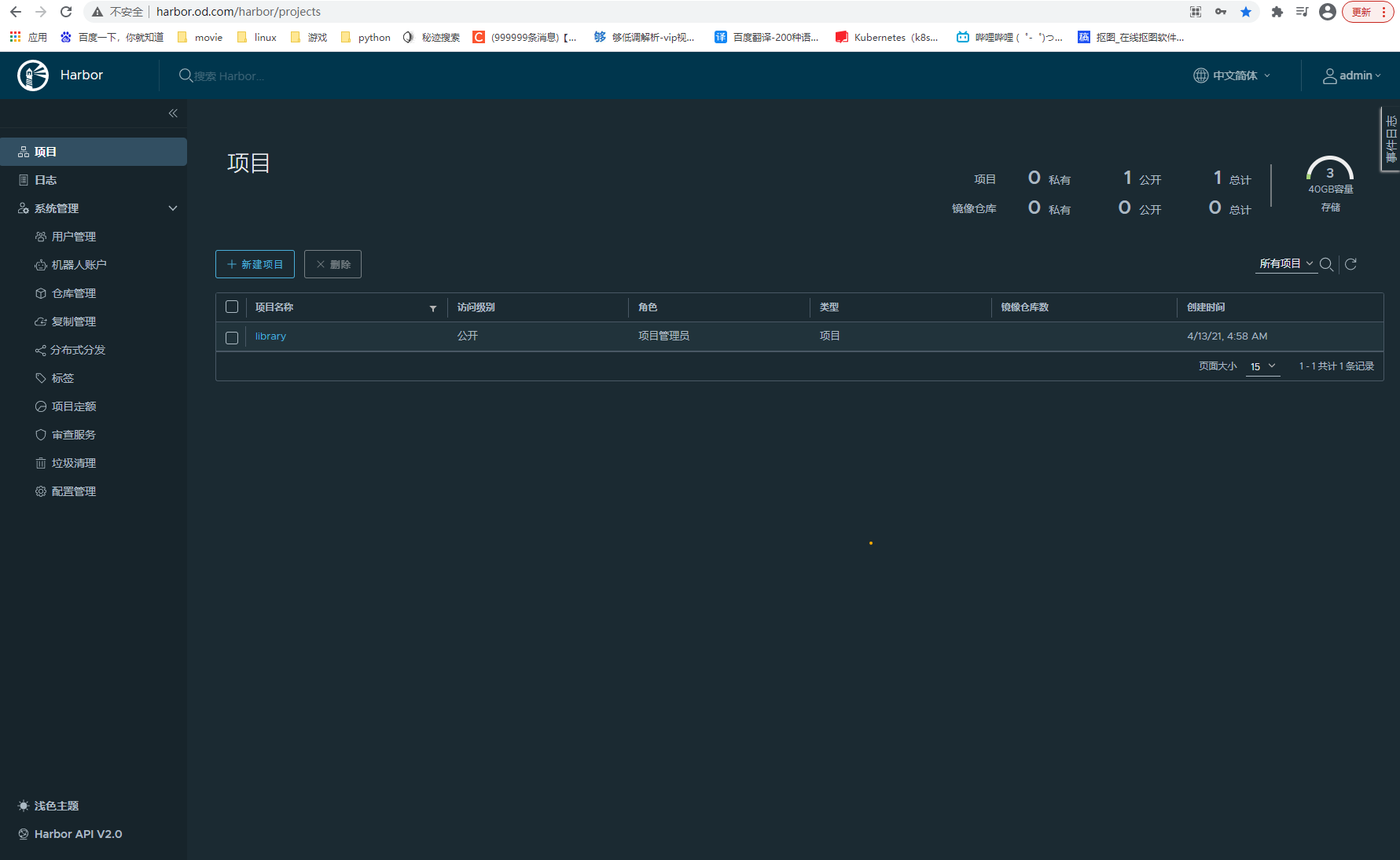This screenshot has width=1400, height=860.
Task: Click the 标签 tag icon
Action: (41, 378)
